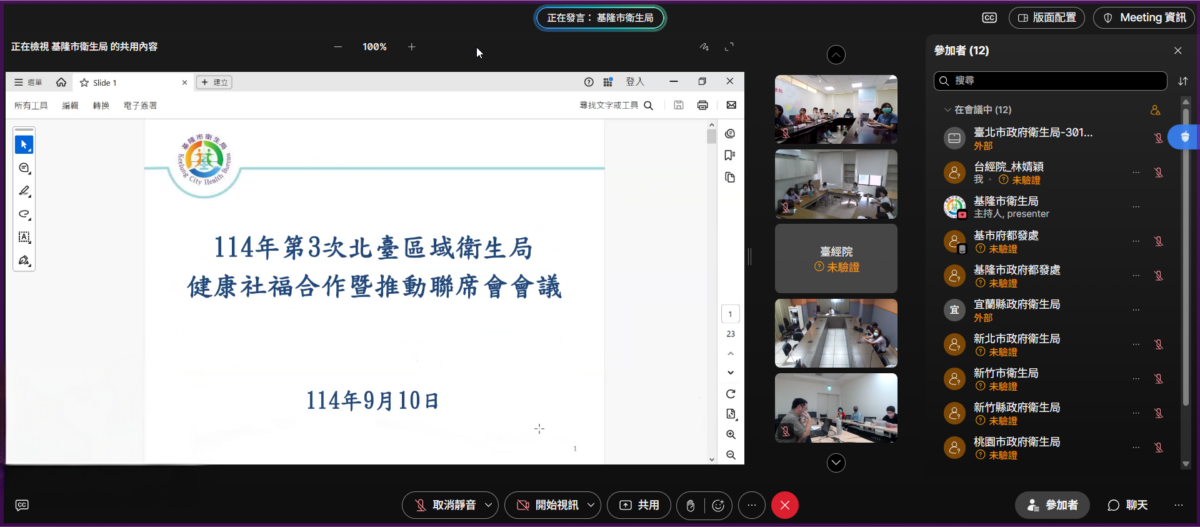Click the sort participants icon

[1183, 81]
